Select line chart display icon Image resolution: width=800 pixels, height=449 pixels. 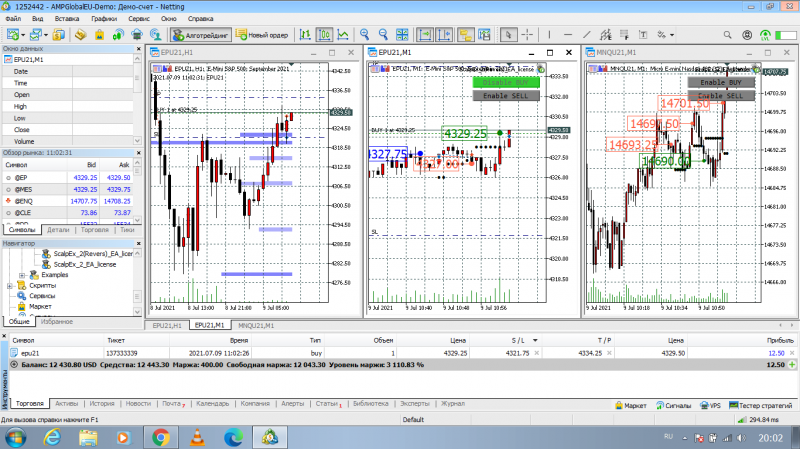(343, 35)
